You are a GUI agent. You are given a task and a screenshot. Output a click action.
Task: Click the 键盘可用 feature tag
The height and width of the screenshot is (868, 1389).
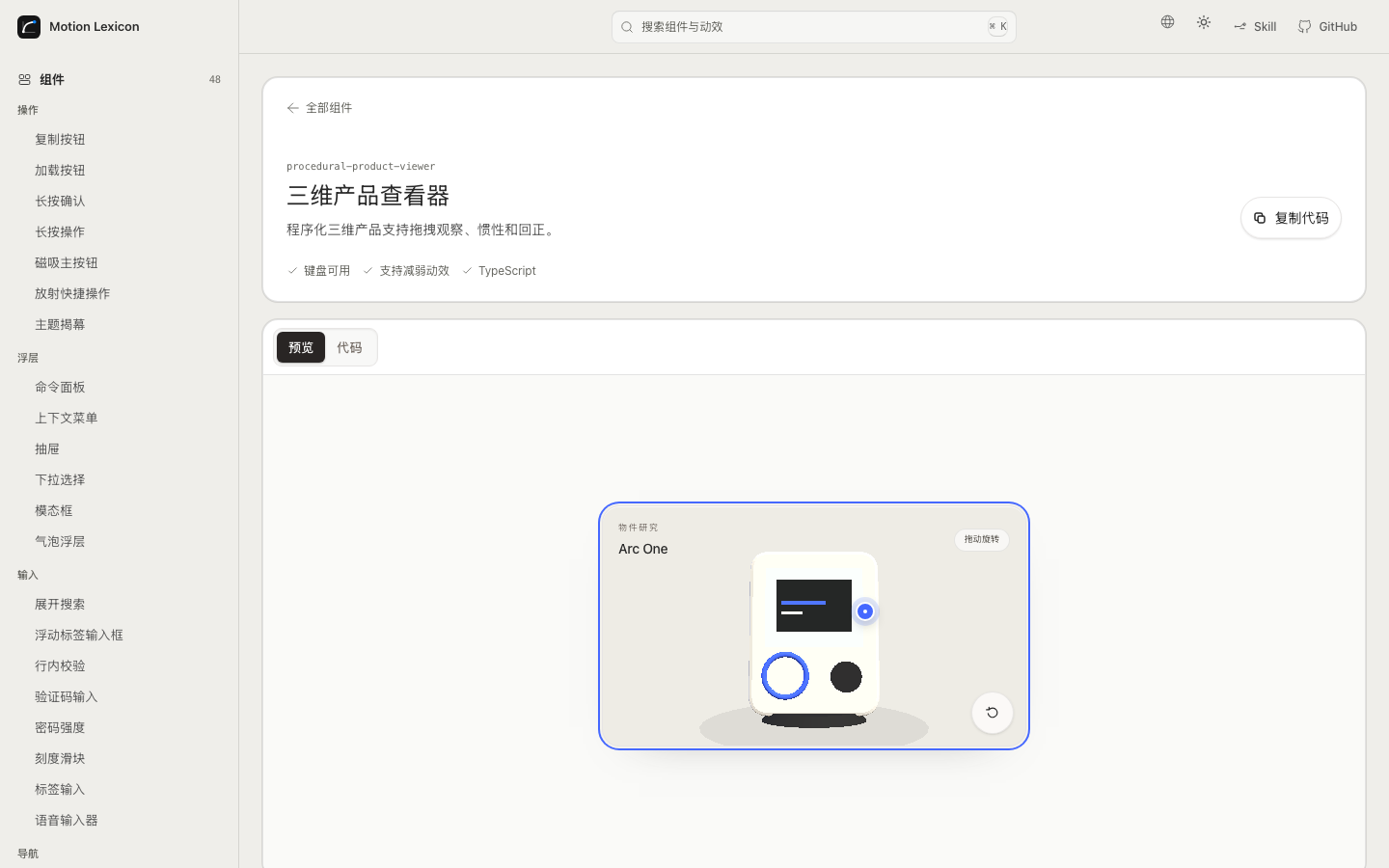(318, 271)
